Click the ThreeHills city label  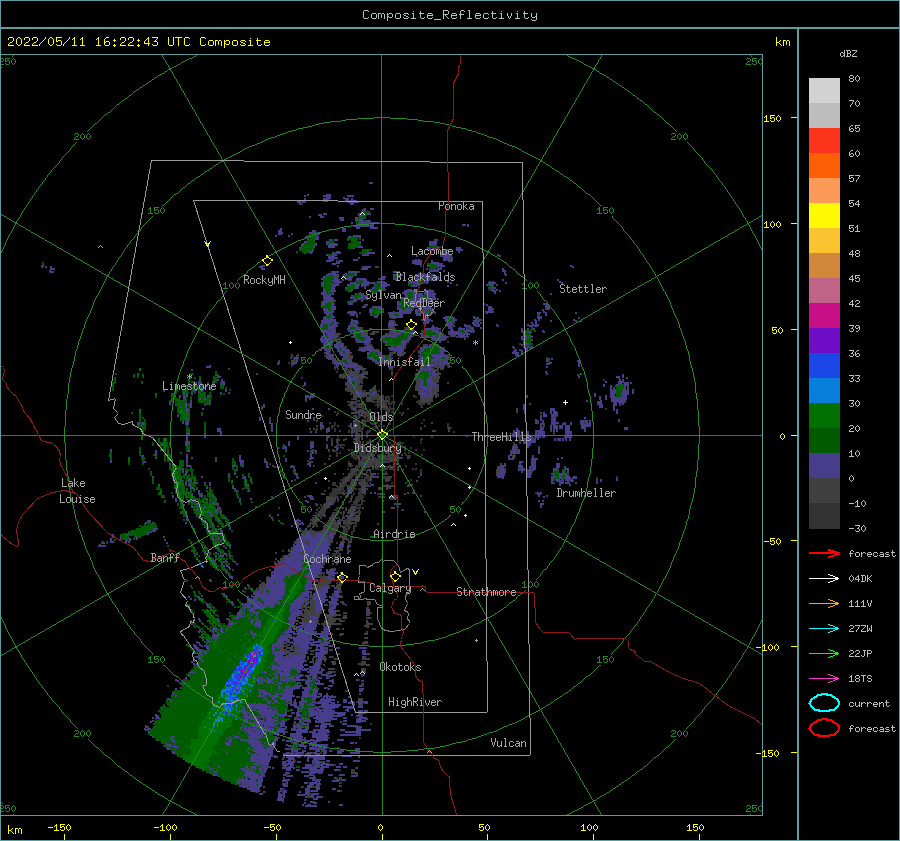tap(502, 437)
